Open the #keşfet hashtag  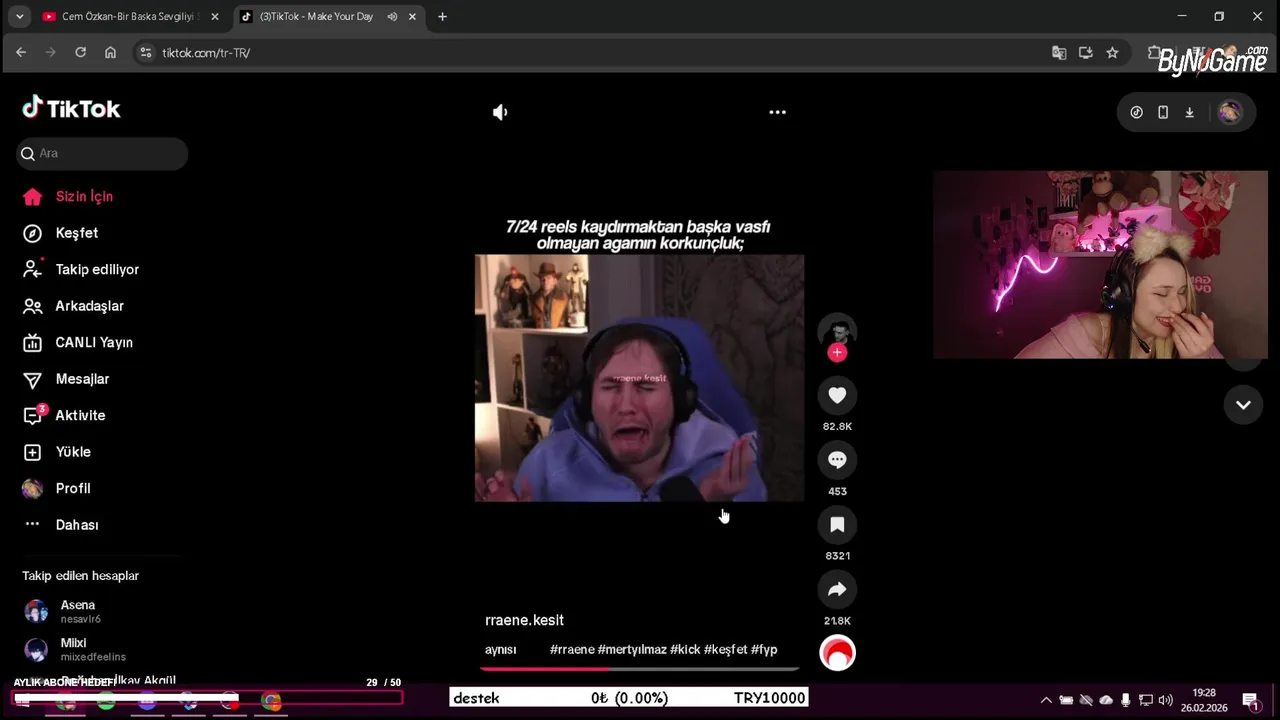coord(726,650)
